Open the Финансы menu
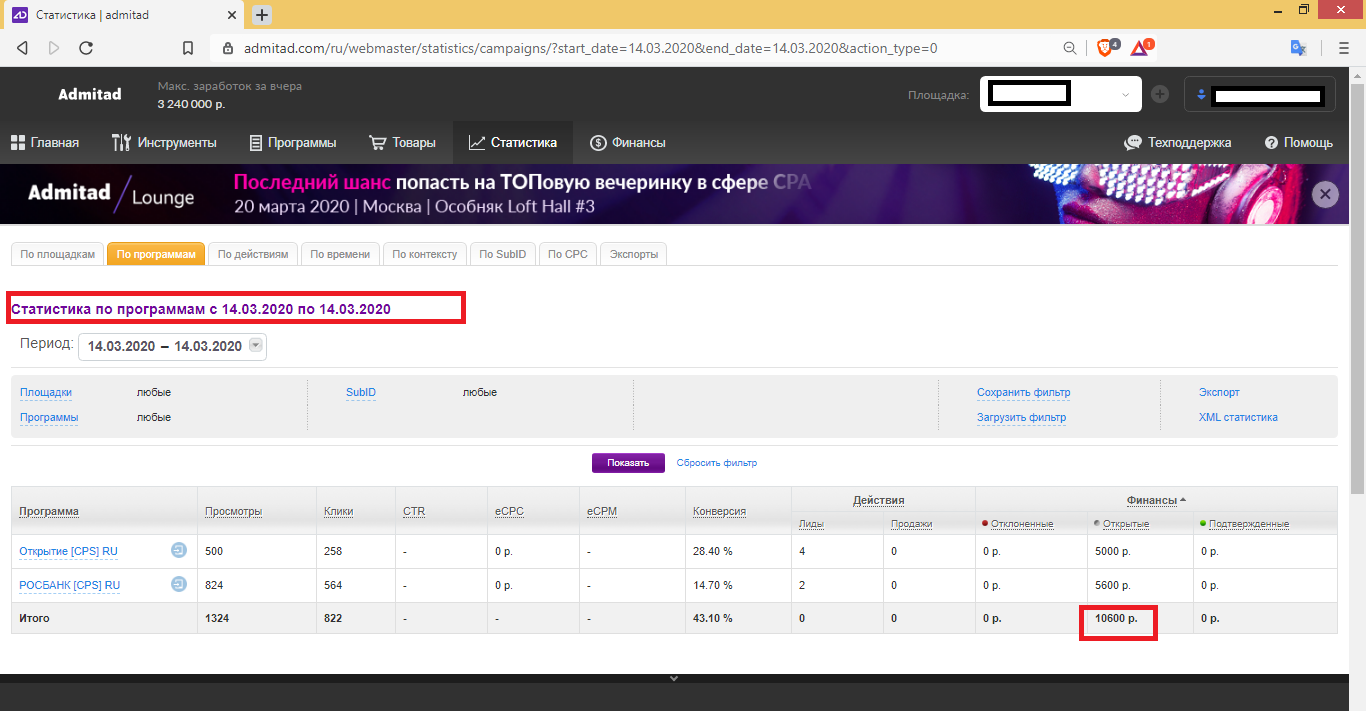 [627, 143]
